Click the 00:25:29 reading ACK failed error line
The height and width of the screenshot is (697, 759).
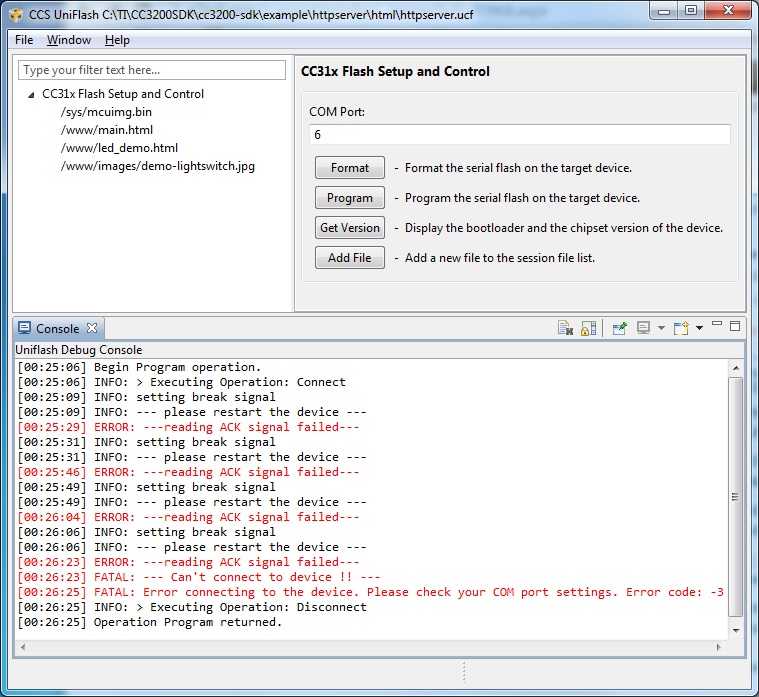coord(188,427)
